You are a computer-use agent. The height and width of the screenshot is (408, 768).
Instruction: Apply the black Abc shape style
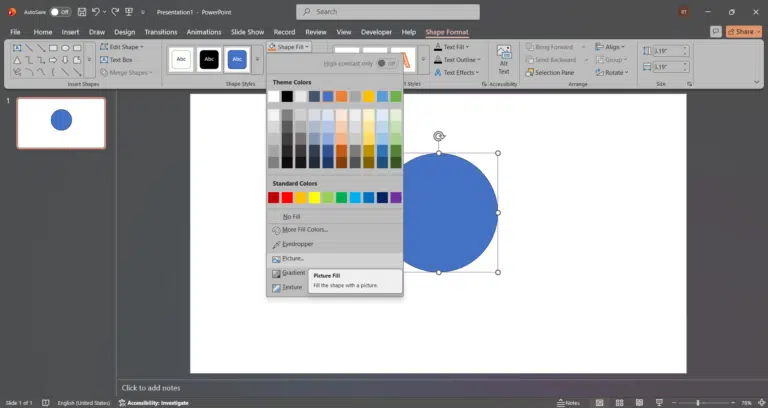tap(209, 59)
